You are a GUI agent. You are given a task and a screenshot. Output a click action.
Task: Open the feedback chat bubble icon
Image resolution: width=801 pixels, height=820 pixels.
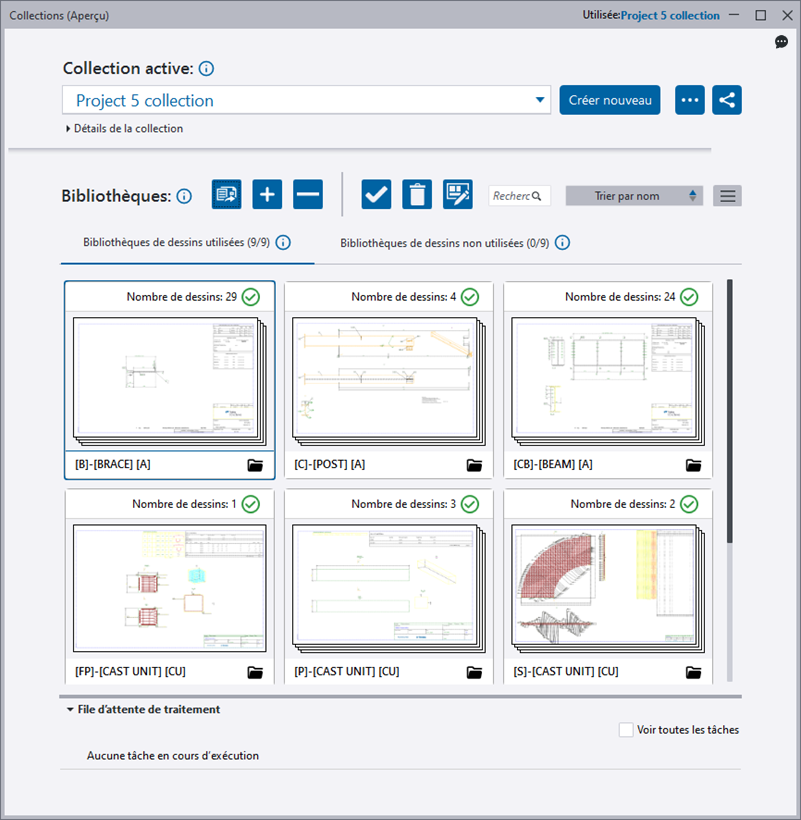pos(781,42)
